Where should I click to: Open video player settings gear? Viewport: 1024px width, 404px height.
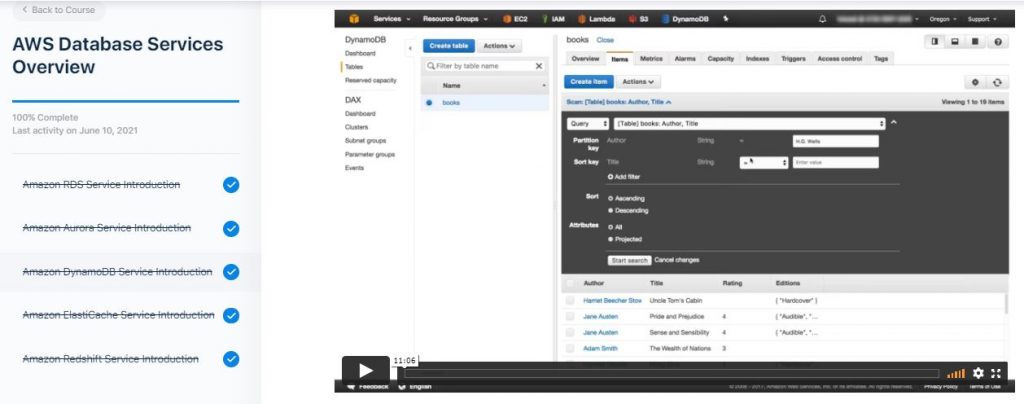tap(978, 373)
